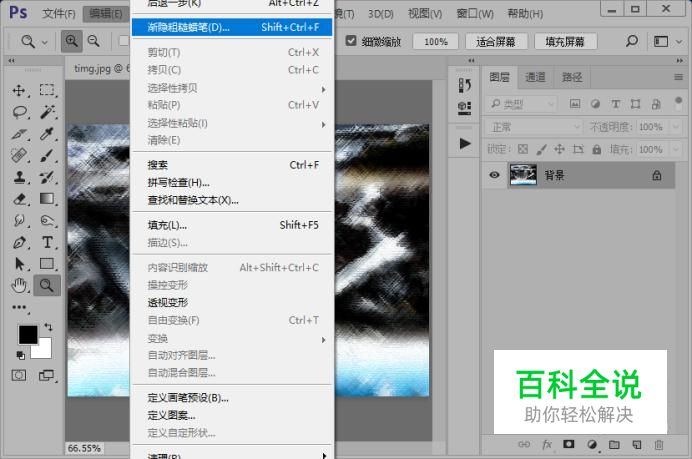The image size is (692, 459).
Task: Switch to the 通道 tab
Action: tap(535, 78)
